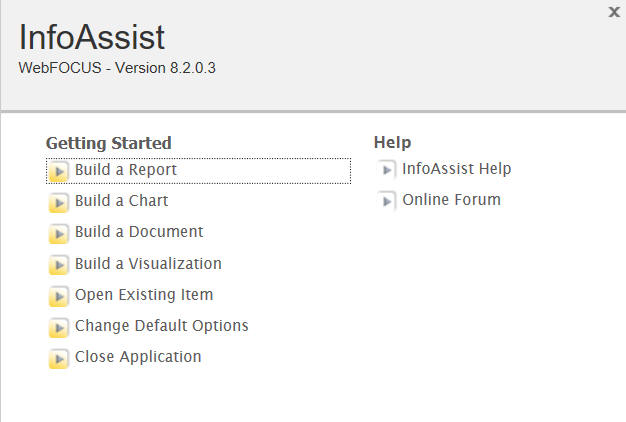This screenshot has width=626, height=422.
Task: Click the yellow arrow icon beside Build a Report
Action: tap(59, 171)
